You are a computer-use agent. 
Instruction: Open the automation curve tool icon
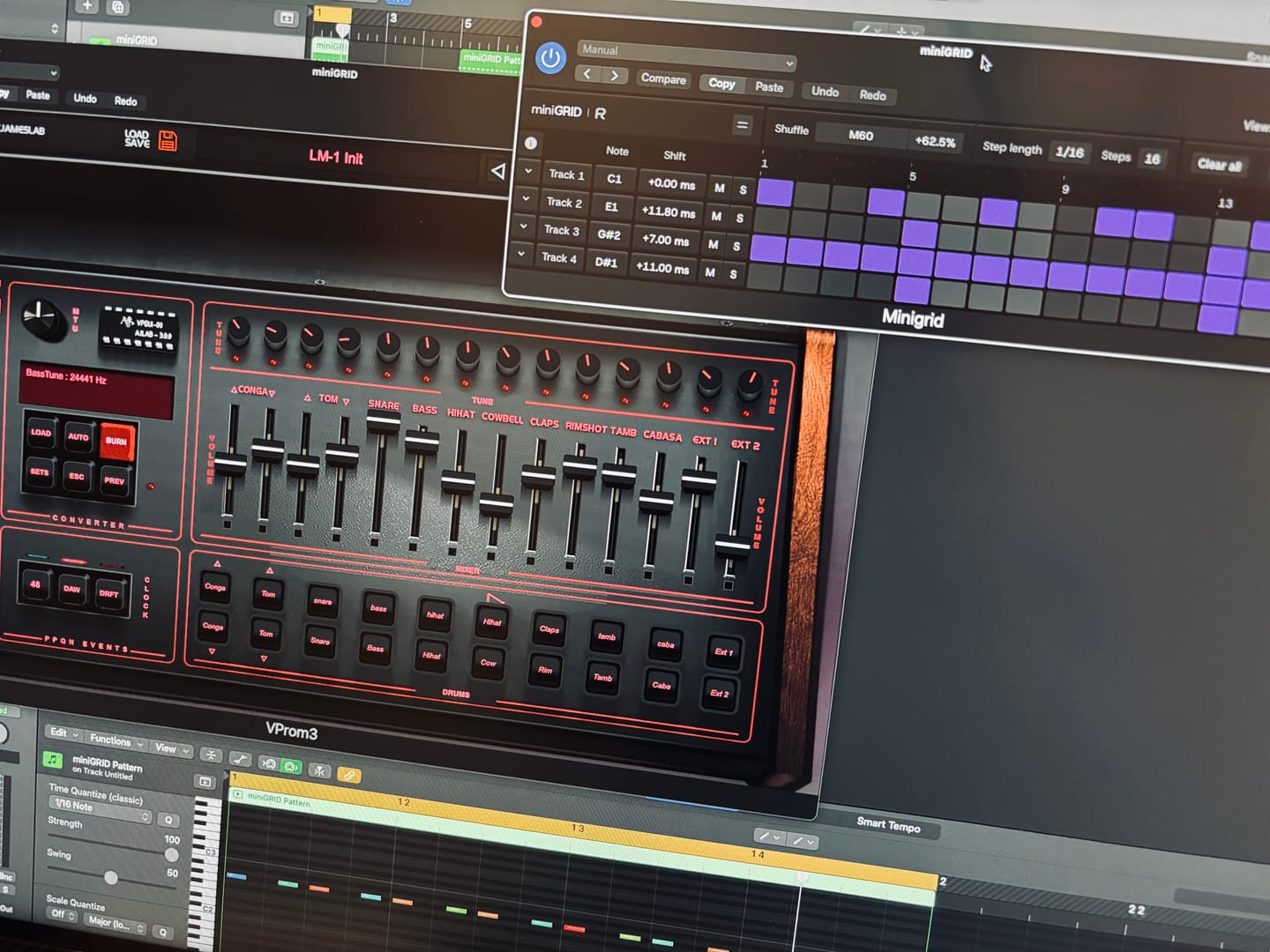pos(240,759)
